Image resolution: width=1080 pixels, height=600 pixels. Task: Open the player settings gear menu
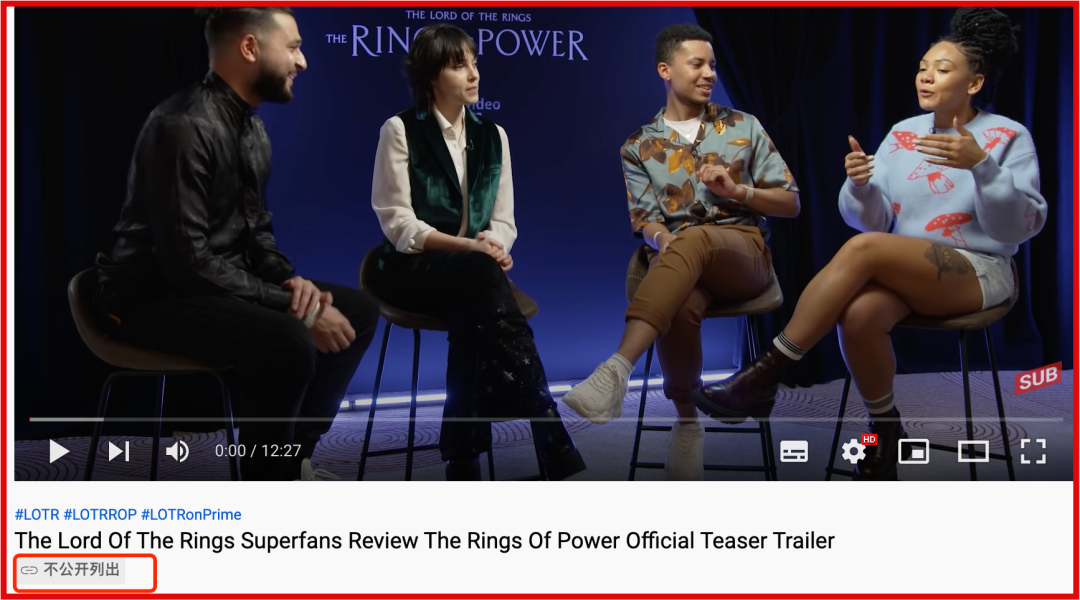coord(853,452)
